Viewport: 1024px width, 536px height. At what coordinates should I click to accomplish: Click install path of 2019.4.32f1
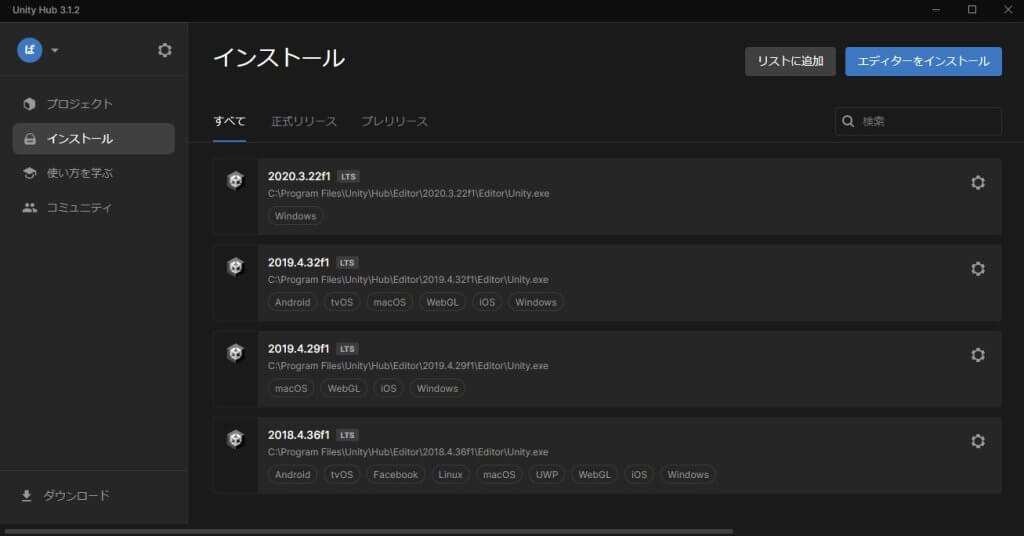coord(408,279)
